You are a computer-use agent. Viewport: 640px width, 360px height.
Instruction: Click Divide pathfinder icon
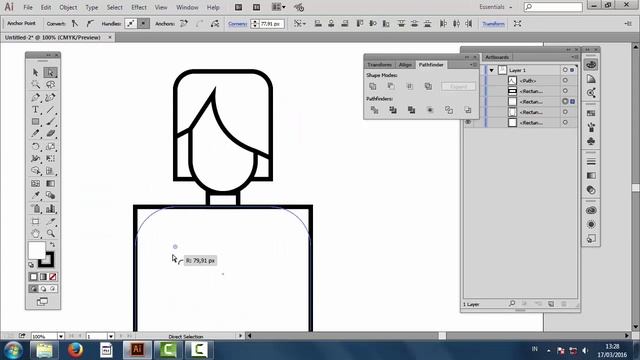(374, 110)
